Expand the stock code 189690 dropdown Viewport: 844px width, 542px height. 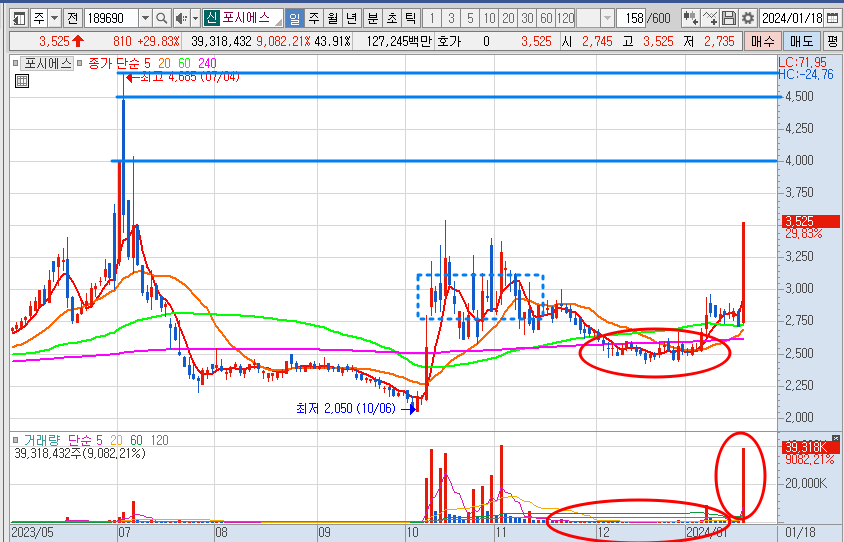(145, 18)
